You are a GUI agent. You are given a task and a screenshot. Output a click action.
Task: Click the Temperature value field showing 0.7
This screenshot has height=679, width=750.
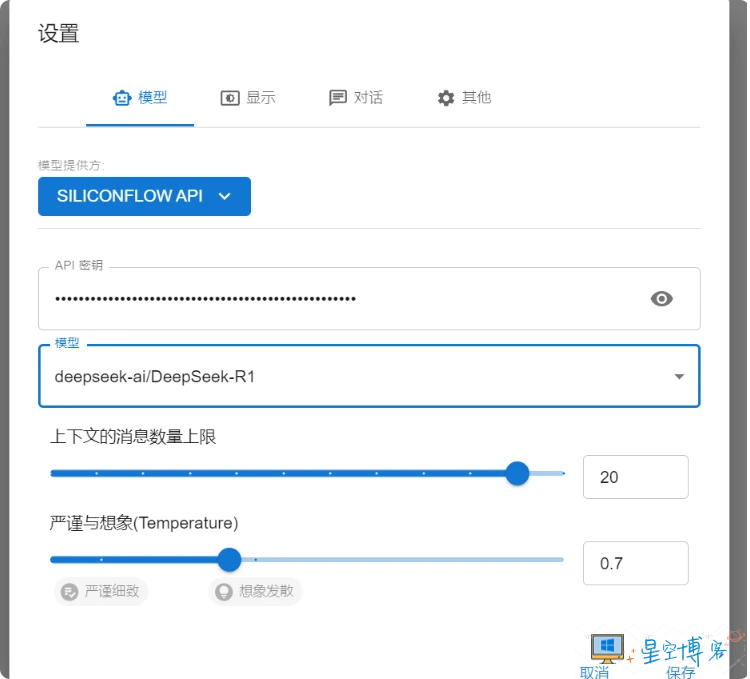pos(635,563)
